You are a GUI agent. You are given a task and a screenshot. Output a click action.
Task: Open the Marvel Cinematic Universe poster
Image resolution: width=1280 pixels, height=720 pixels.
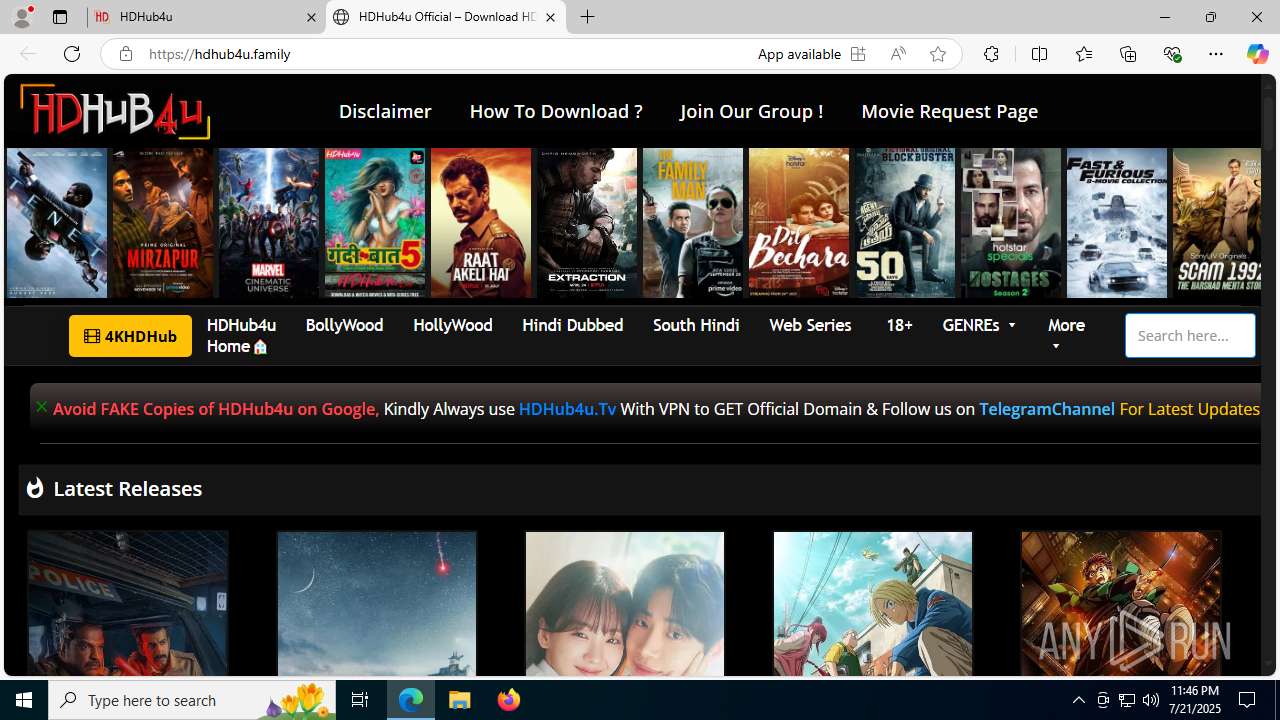[269, 223]
